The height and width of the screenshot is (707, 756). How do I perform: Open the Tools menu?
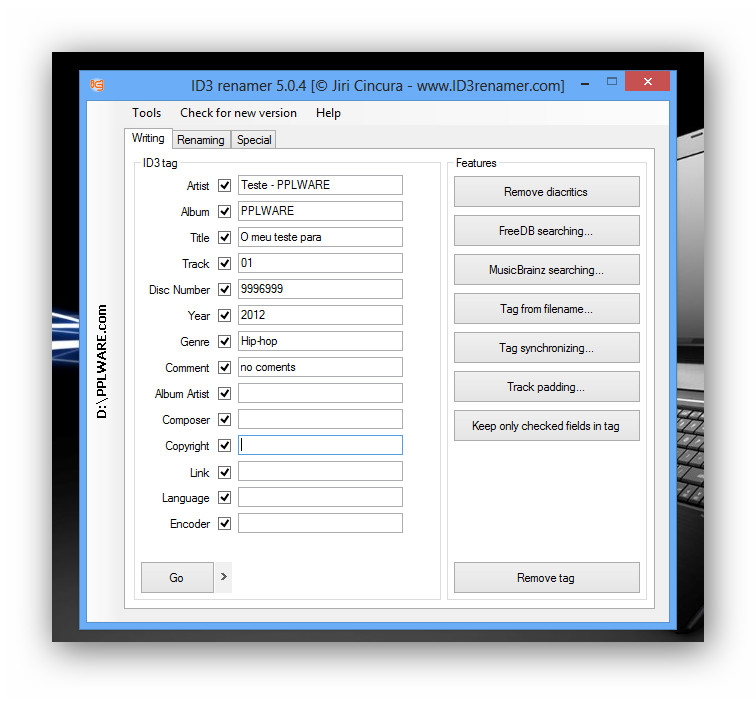[147, 113]
